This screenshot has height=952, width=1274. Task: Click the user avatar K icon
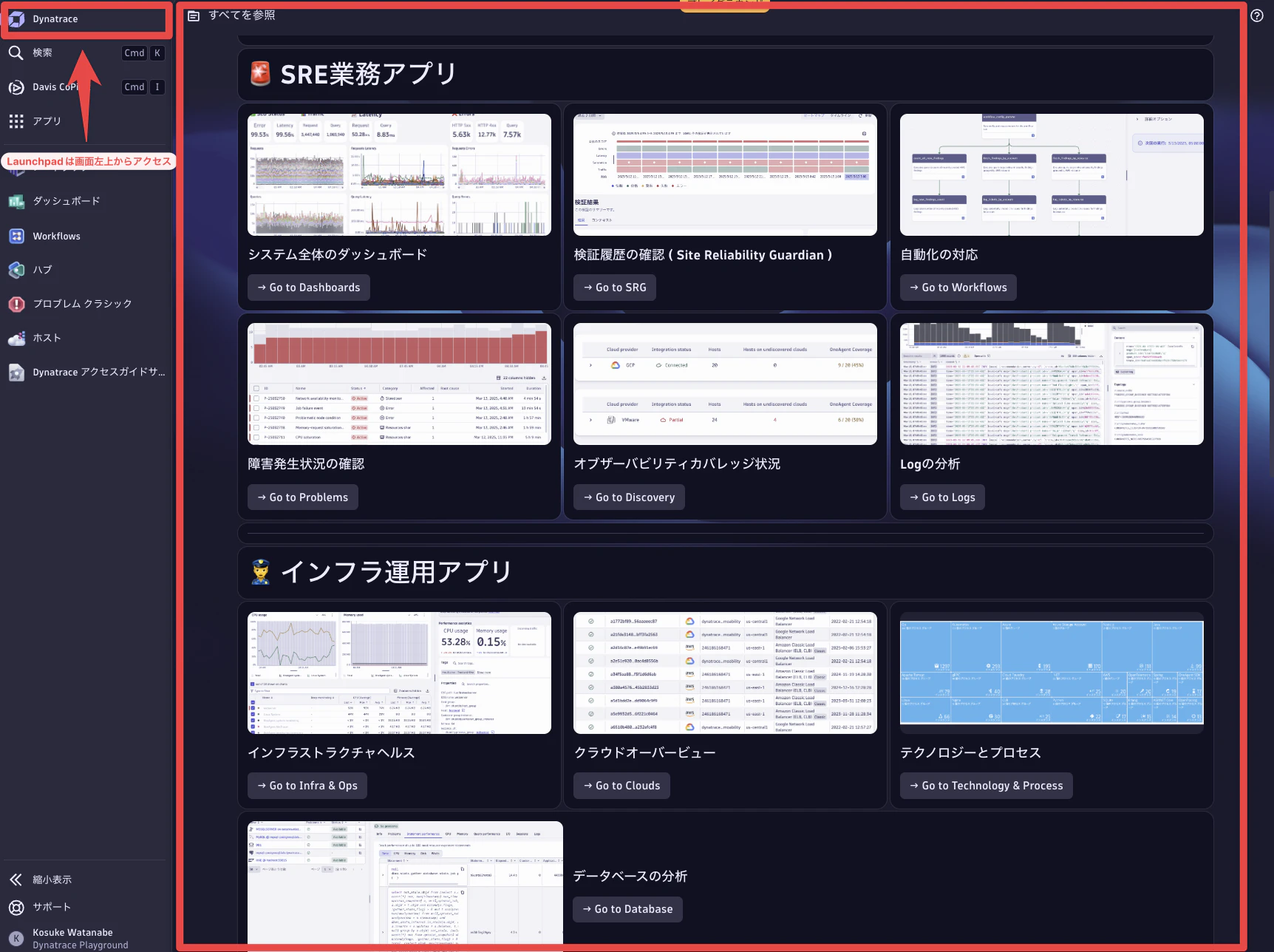(x=16, y=939)
